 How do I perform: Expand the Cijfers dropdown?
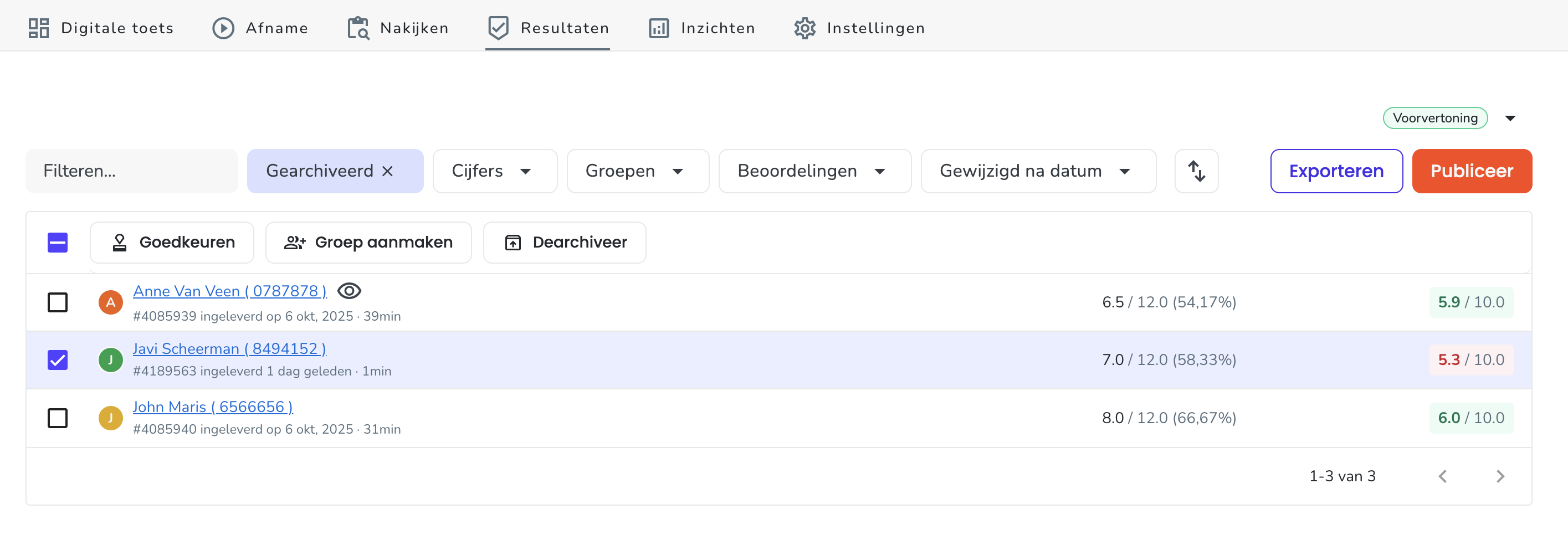click(x=495, y=171)
